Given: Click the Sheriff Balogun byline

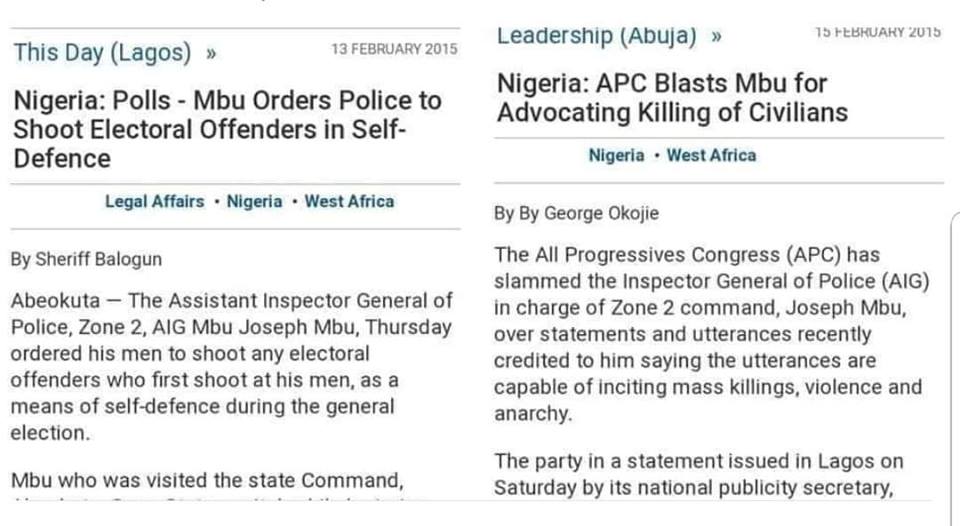Looking at the screenshot, I should point(86,260).
